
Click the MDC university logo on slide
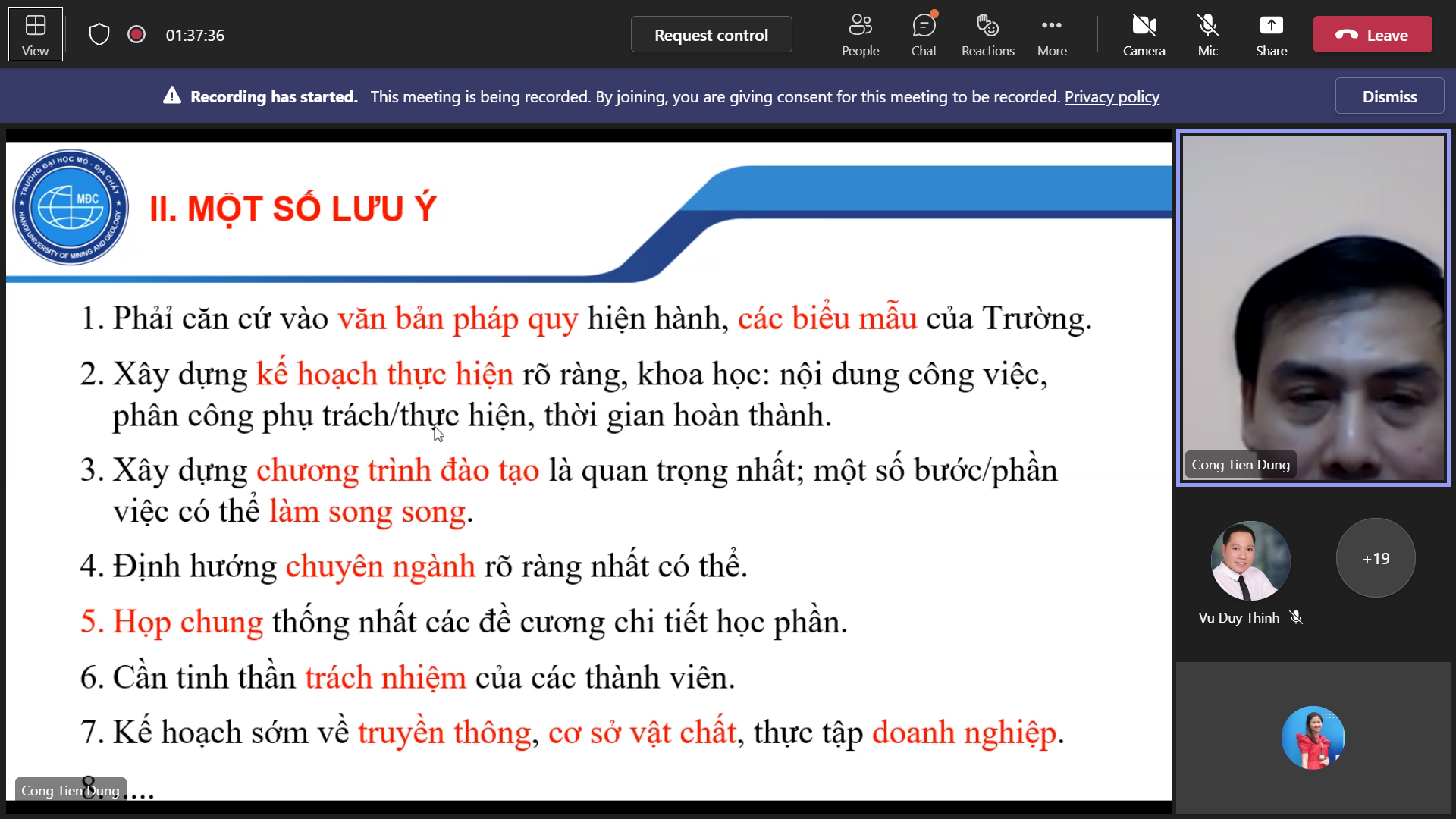(x=71, y=207)
